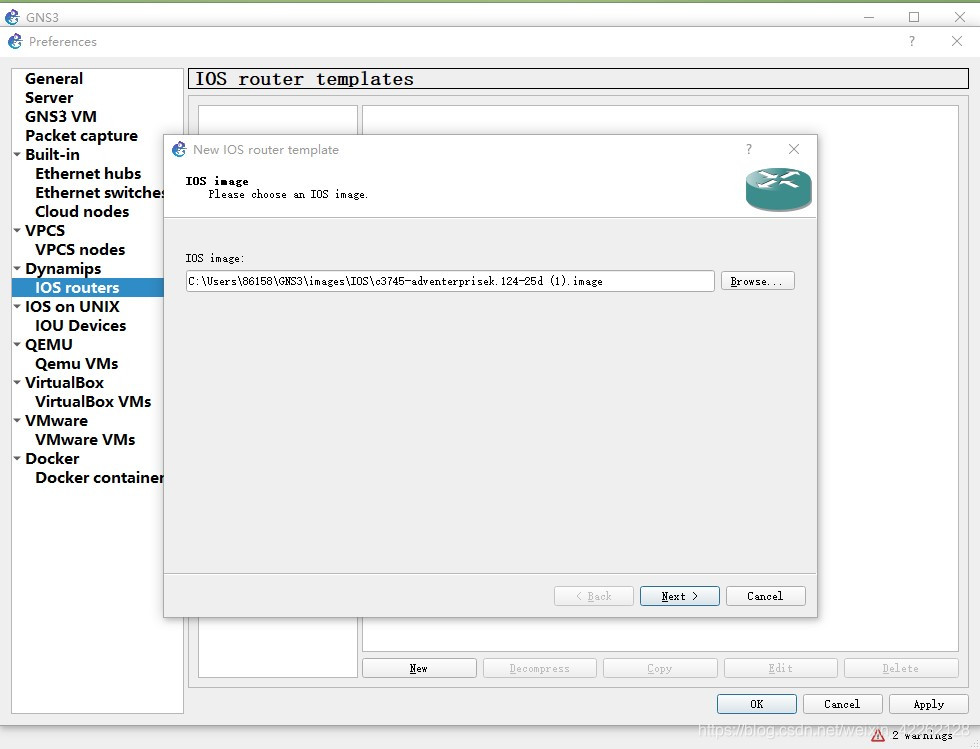Click the warnings triangle icon in status bar

(878, 735)
